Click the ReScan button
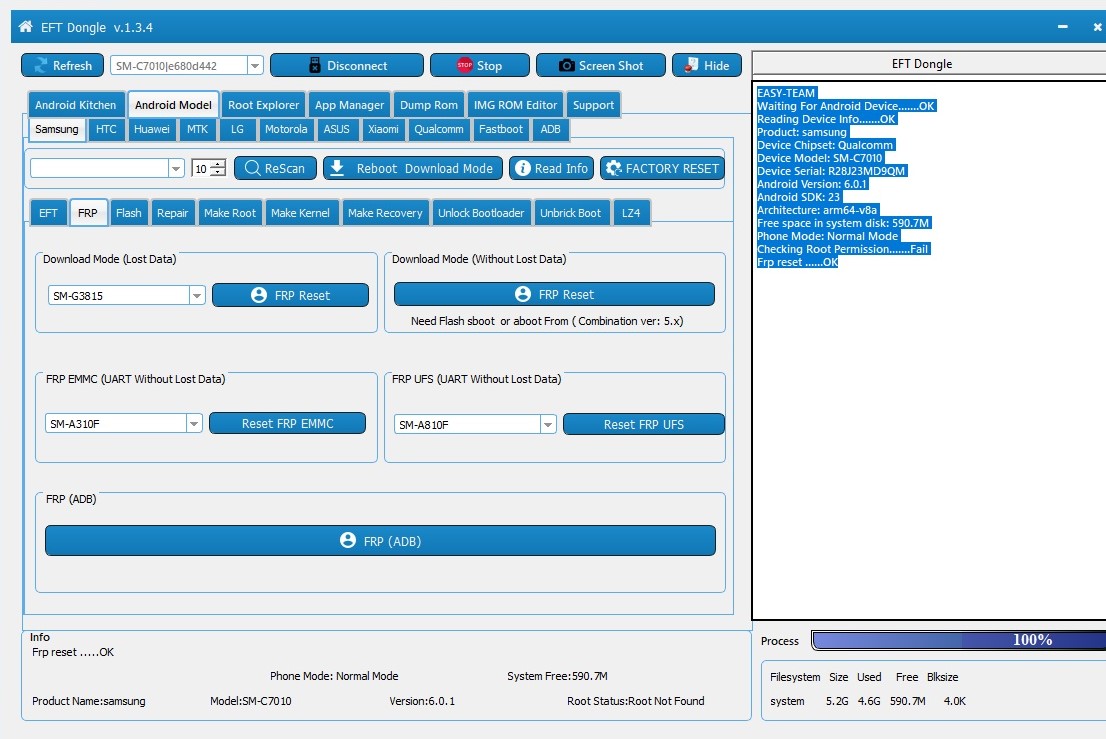Image resolution: width=1106 pixels, height=739 pixels. point(275,169)
